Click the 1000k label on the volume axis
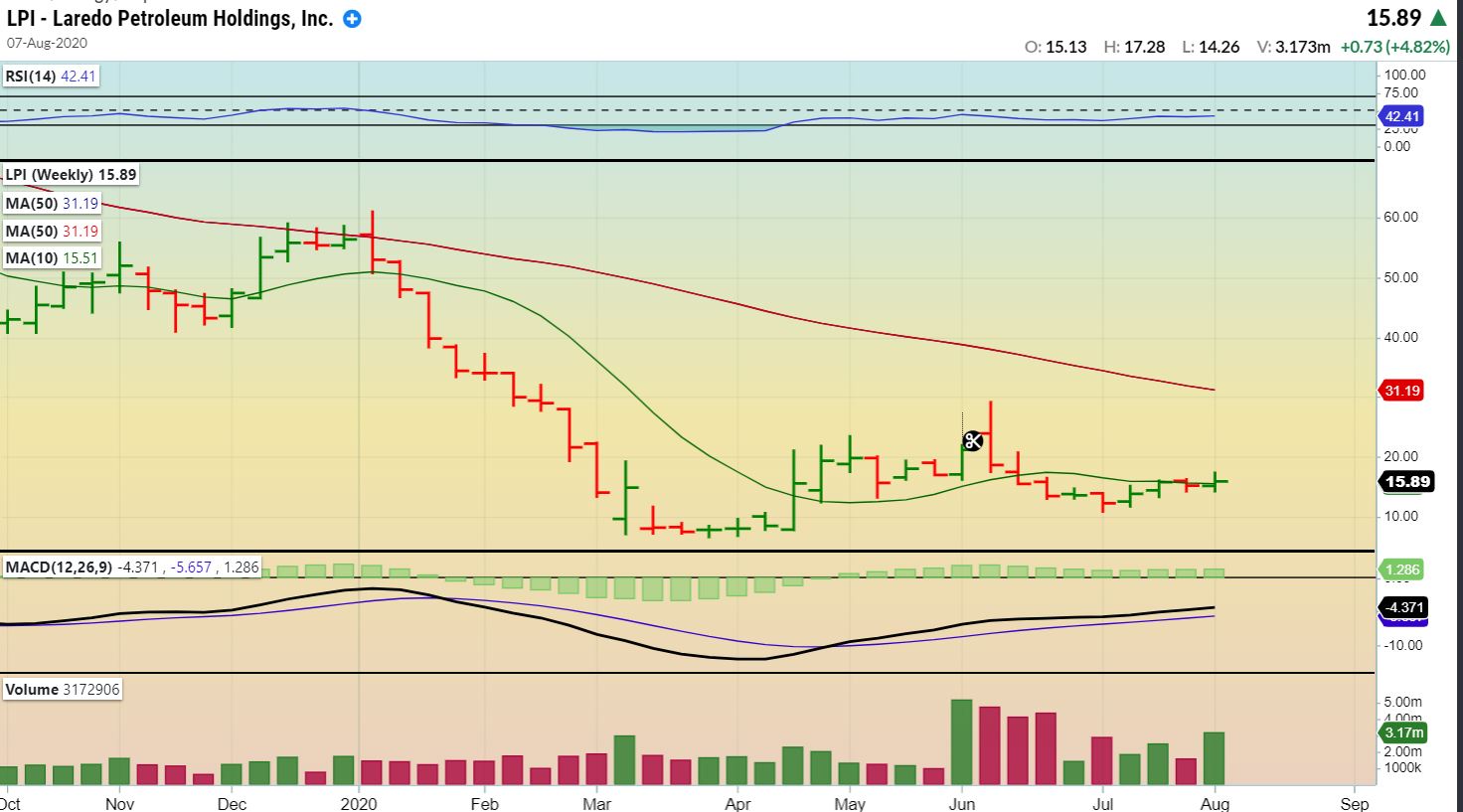The width and height of the screenshot is (1463, 812). pos(1402,768)
